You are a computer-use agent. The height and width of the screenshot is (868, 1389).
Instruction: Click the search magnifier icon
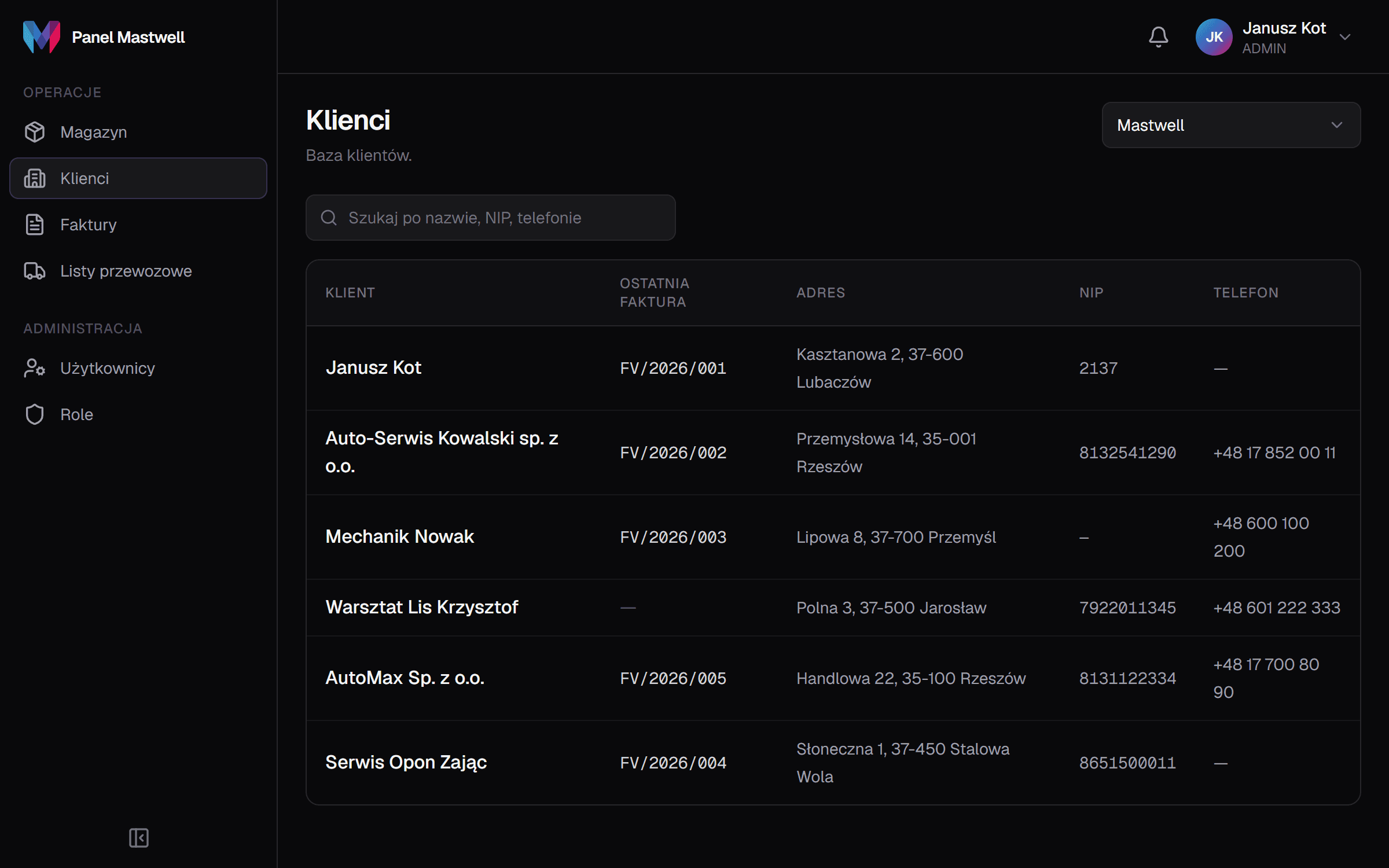(x=329, y=218)
